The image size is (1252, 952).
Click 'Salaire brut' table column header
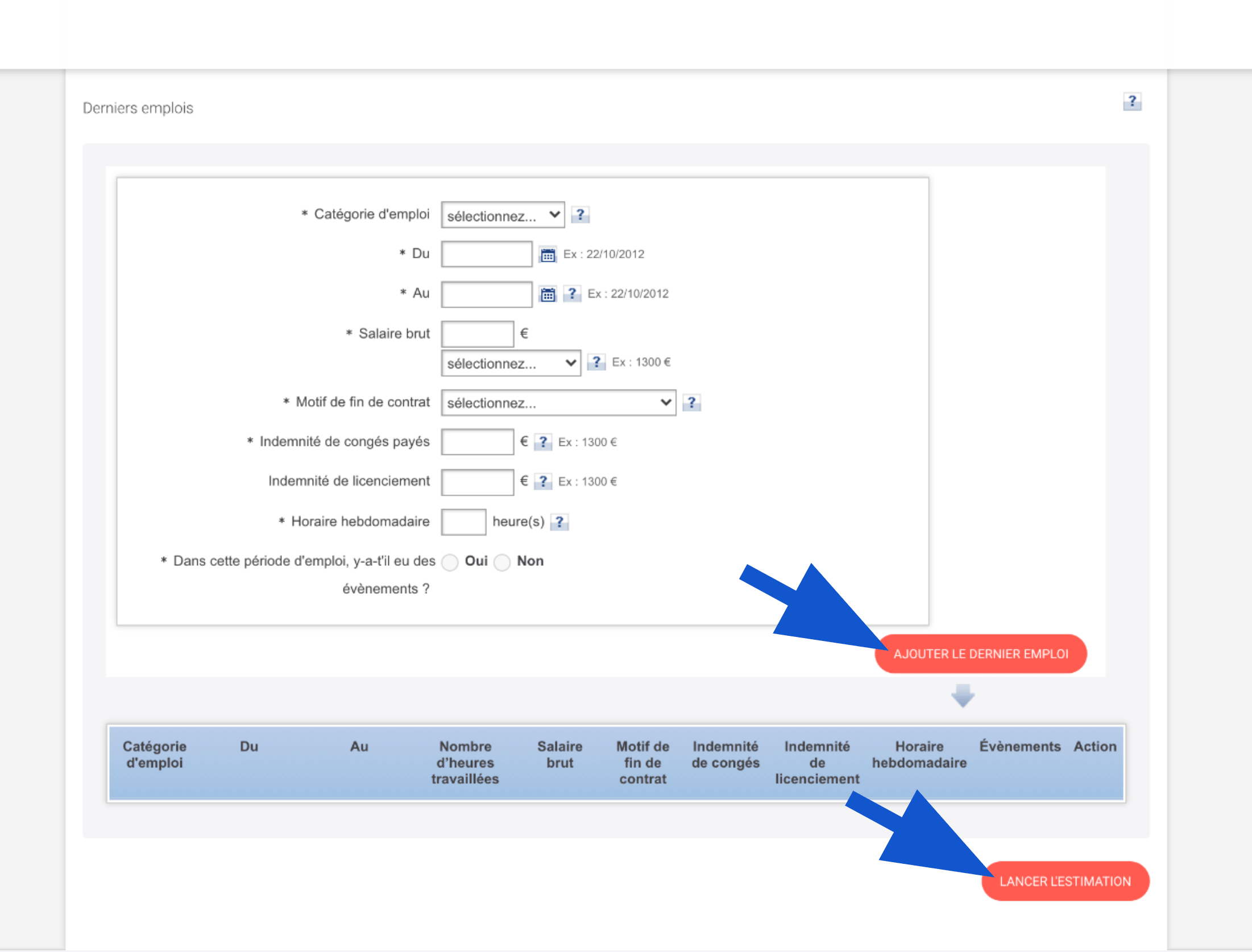pyautogui.click(x=560, y=755)
